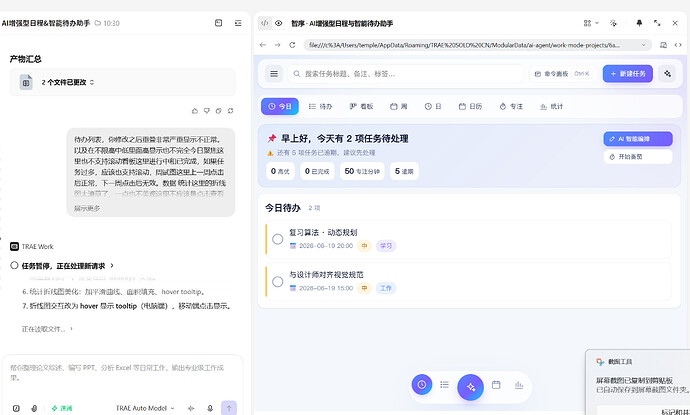The width and height of the screenshot is (690, 415).
Task: Go forward in the preview browser
Action: [277, 45]
